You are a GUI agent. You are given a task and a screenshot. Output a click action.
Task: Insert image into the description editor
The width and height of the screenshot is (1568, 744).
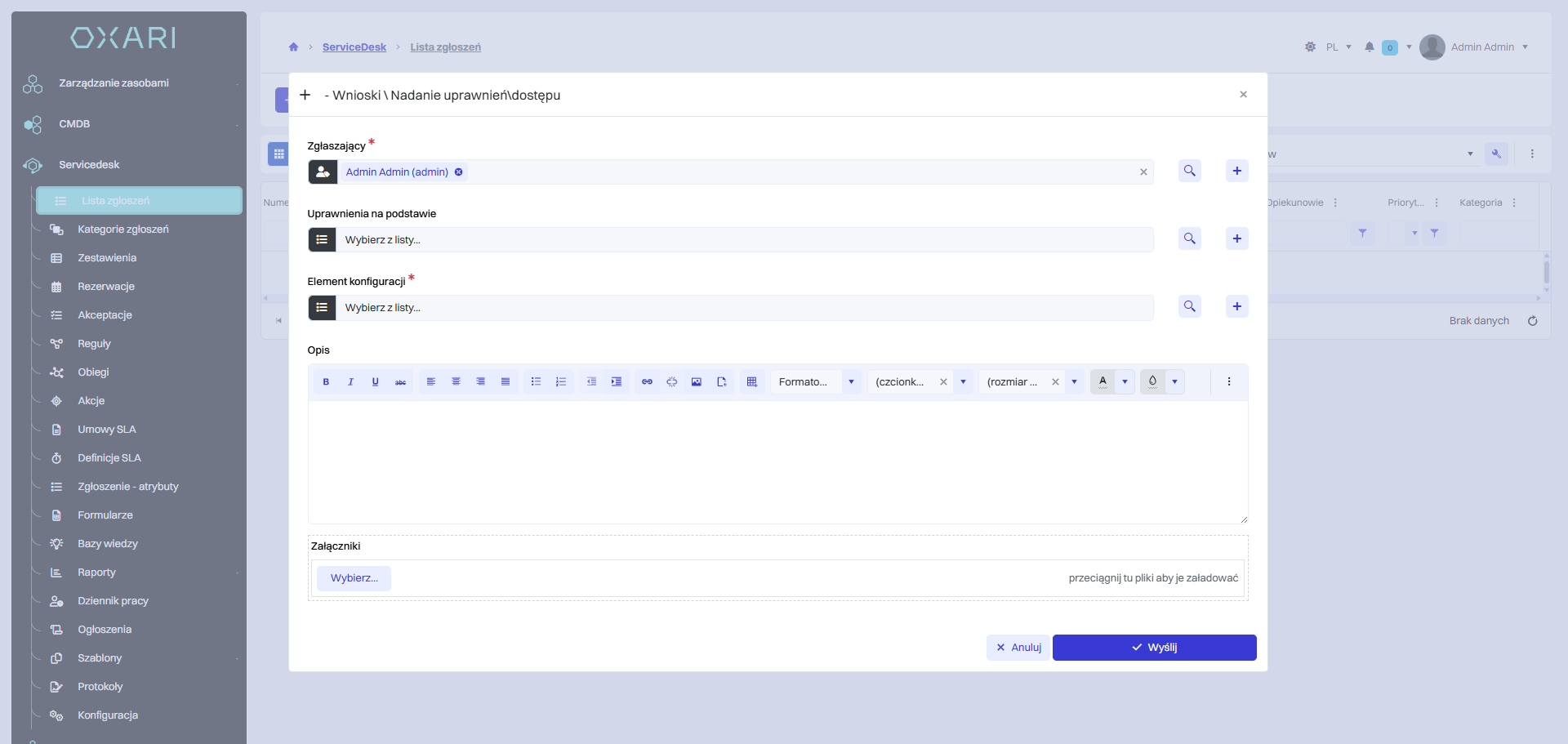697,382
